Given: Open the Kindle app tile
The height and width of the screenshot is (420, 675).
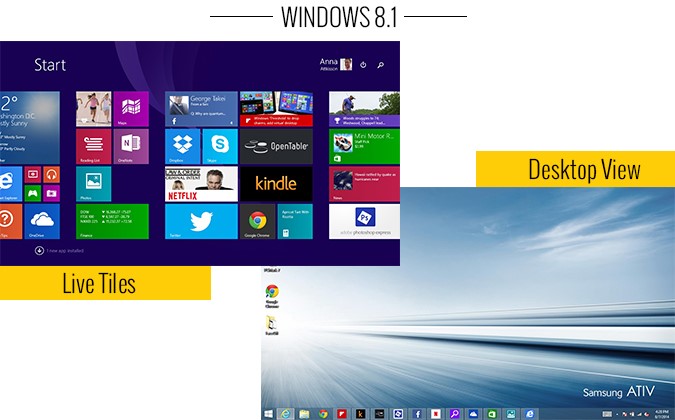Looking at the screenshot, I should pos(275,184).
